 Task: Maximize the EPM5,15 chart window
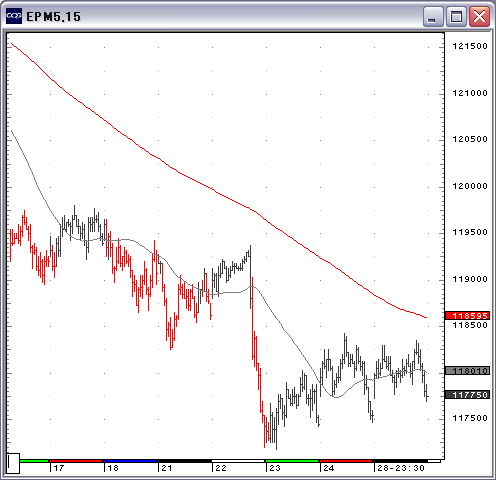[x=456, y=16]
